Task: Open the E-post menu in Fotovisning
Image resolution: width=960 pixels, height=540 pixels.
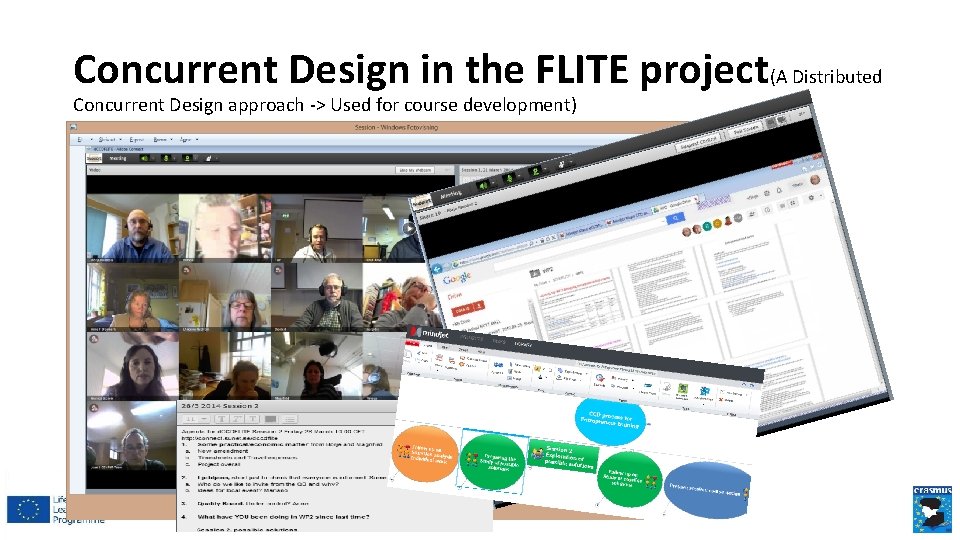Action: click(x=135, y=140)
